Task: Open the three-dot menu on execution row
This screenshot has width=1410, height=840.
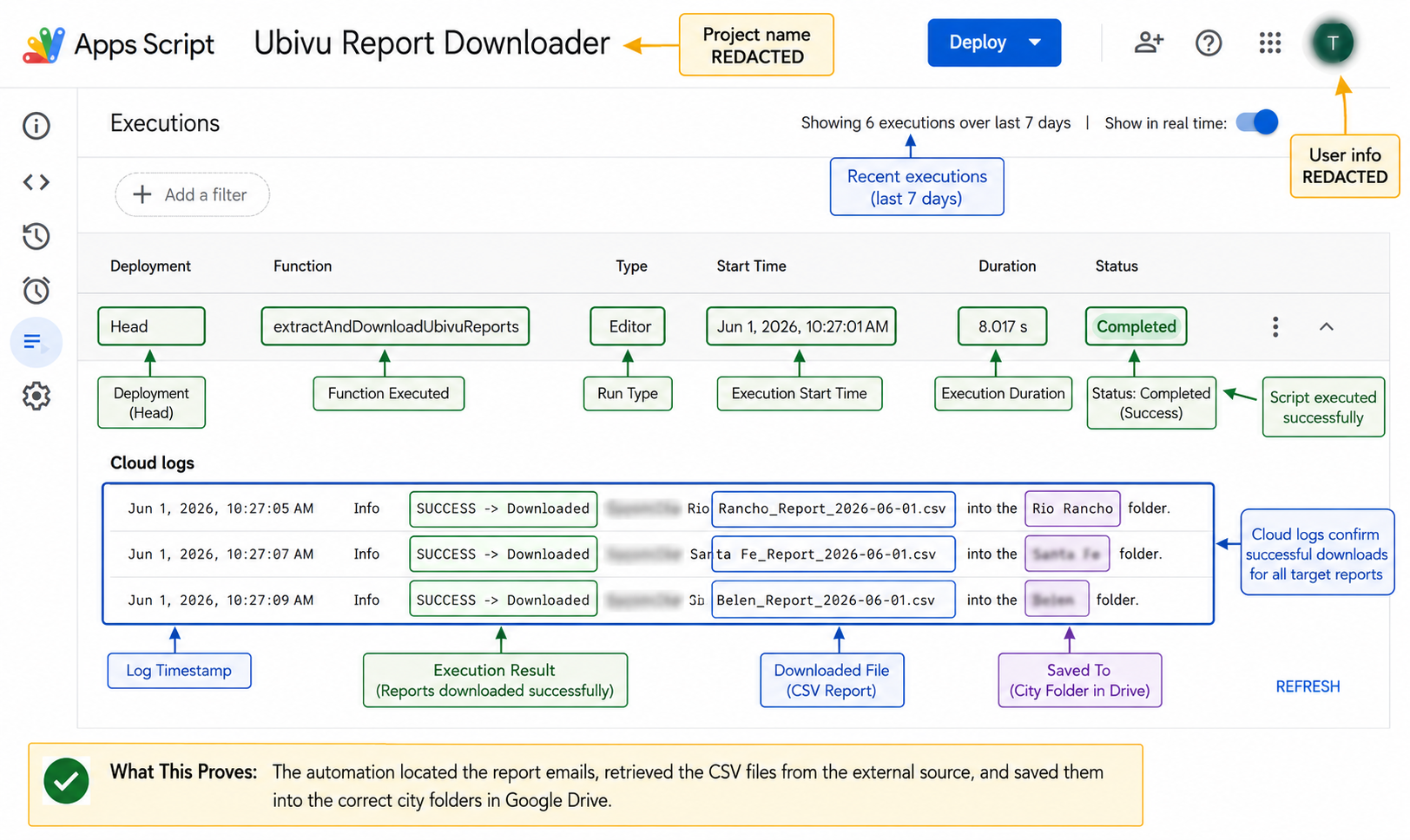Action: tap(1275, 327)
